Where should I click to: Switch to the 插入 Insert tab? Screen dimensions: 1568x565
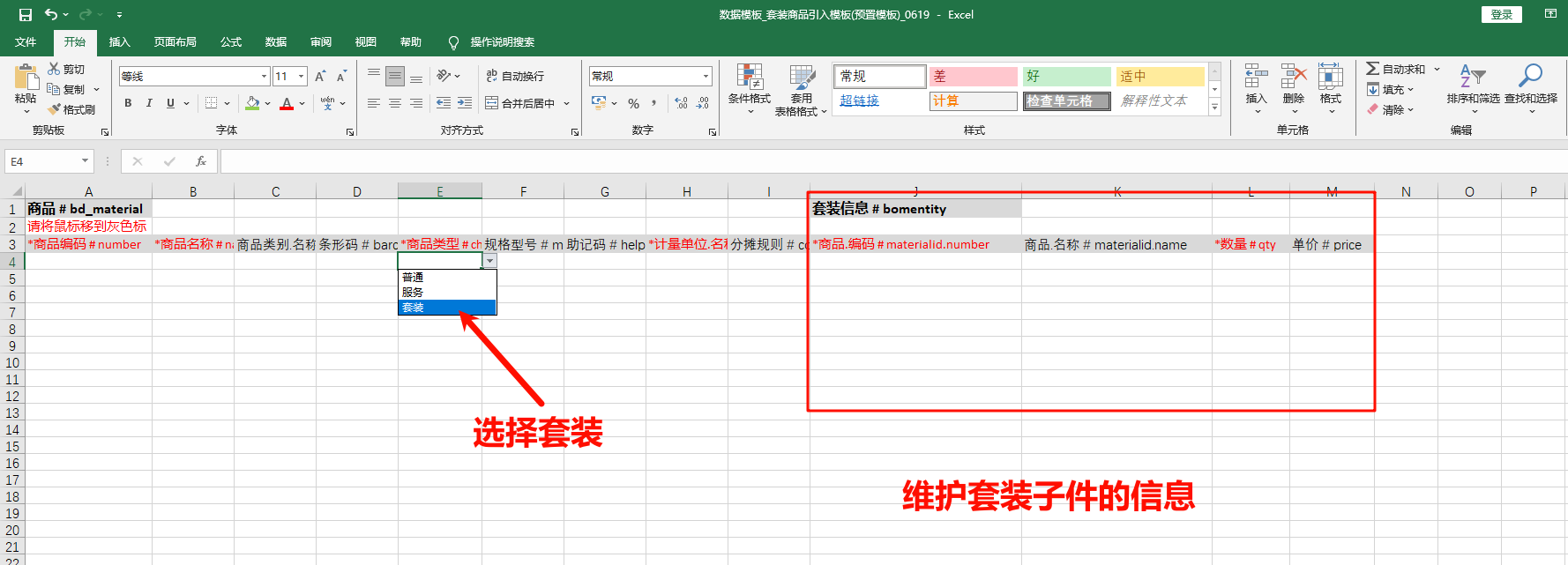(x=119, y=41)
